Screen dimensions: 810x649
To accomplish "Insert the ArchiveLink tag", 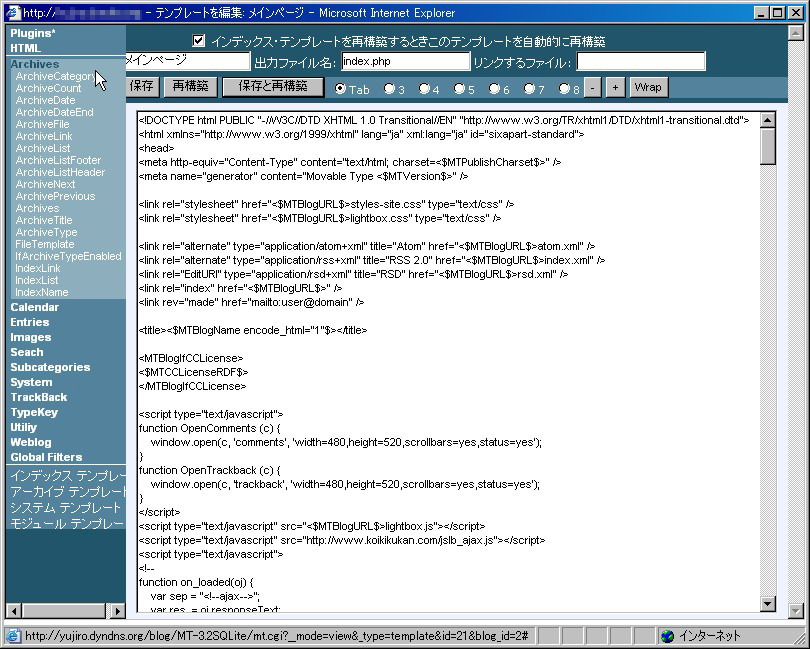I will click(x=44, y=136).
